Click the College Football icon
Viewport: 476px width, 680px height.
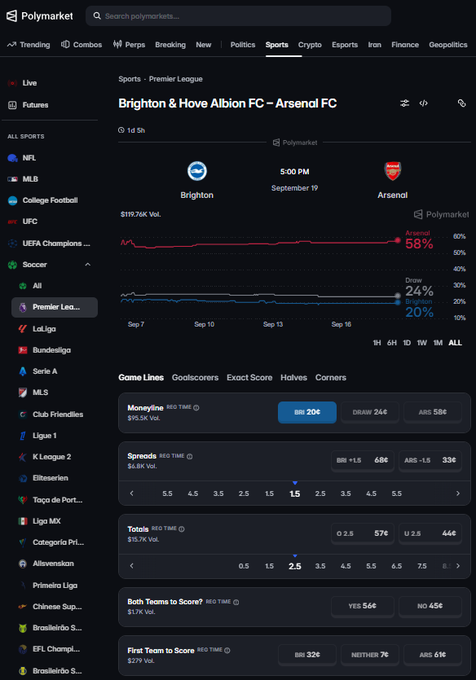[13, 200]
